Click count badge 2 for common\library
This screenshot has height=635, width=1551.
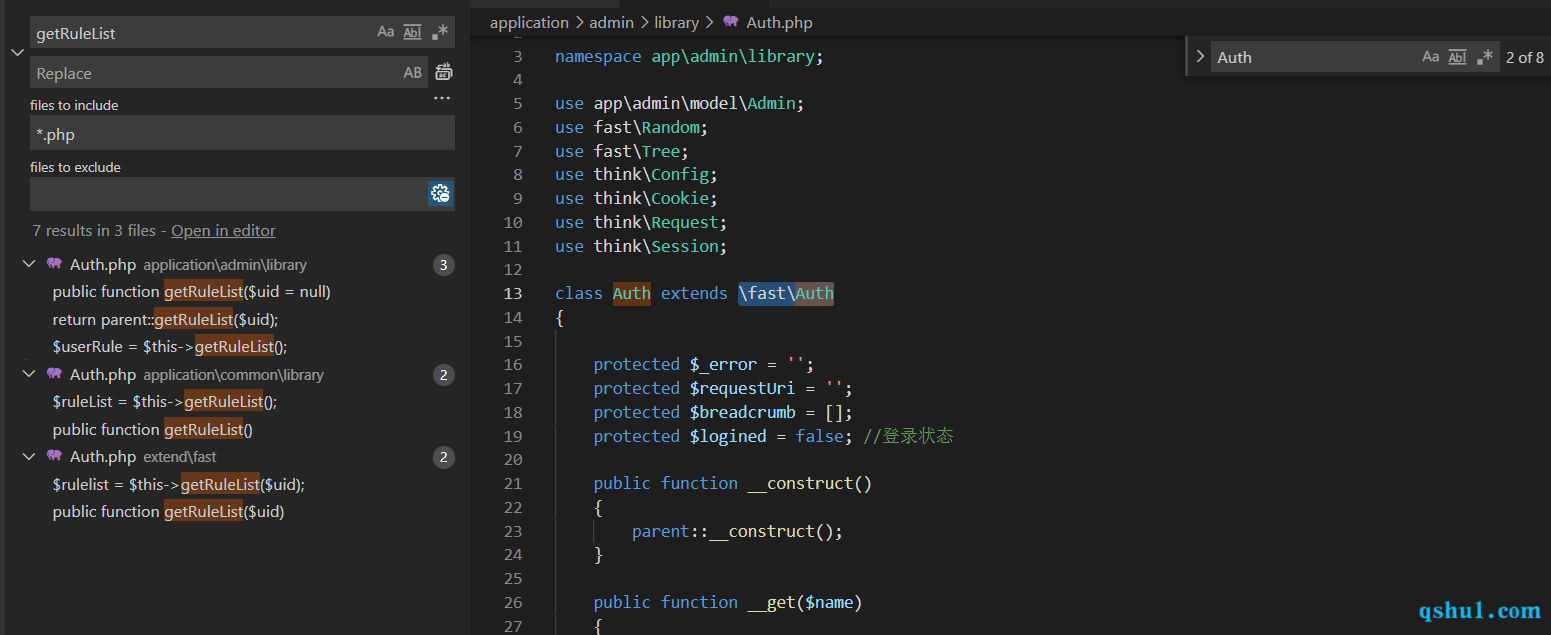click(x=444, y=375)
